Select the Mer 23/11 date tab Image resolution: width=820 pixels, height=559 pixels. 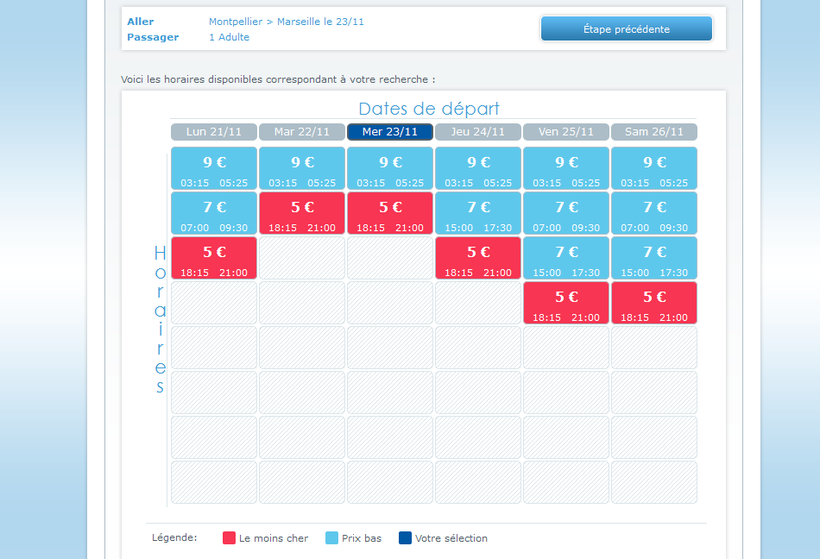(x=390, y=132)
